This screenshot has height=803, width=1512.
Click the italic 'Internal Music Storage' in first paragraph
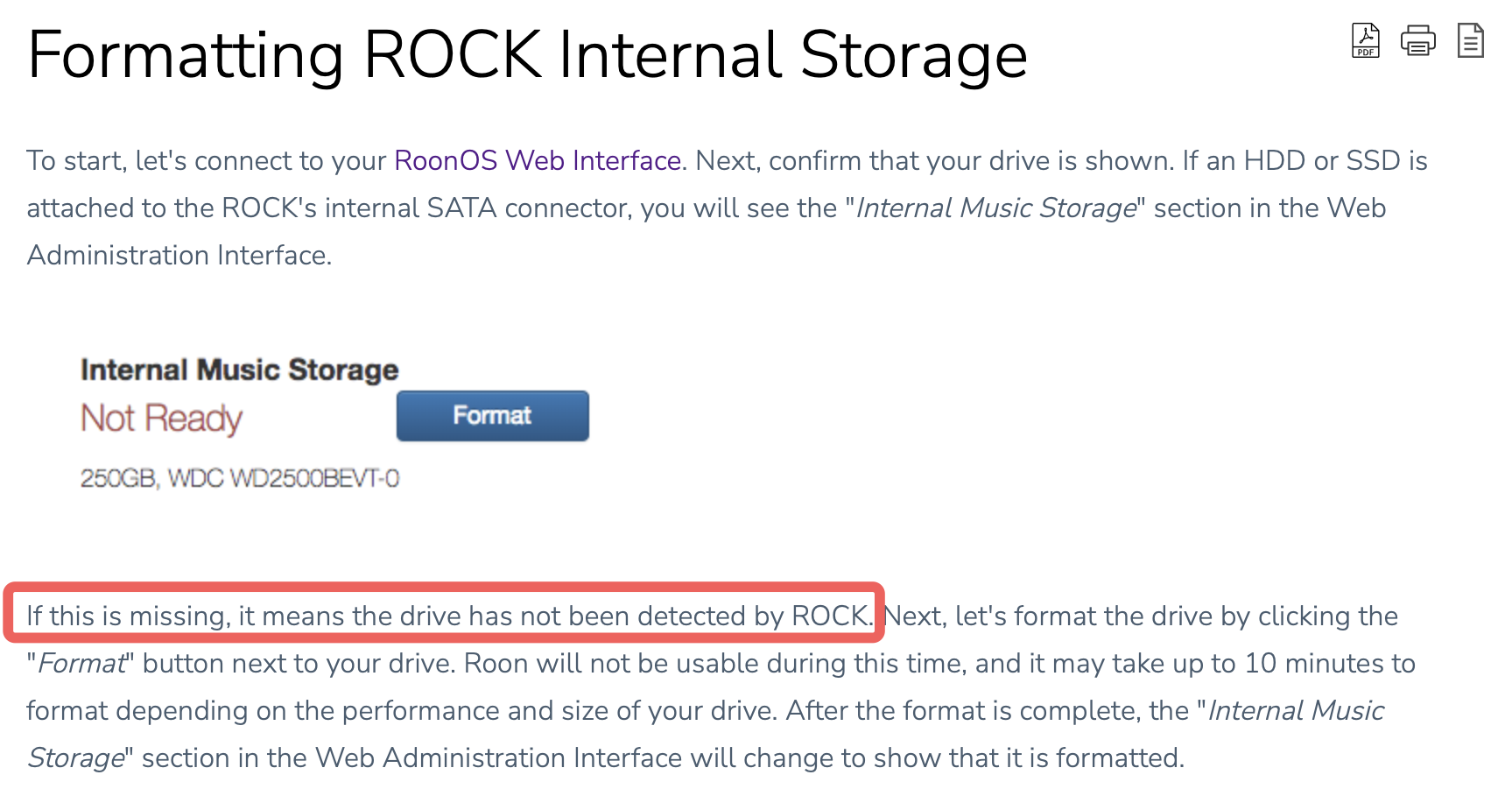[x=995, y=208]
